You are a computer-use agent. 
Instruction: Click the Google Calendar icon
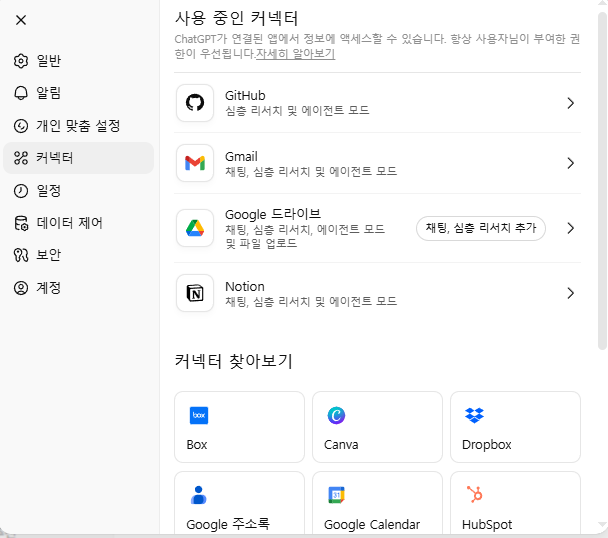coord(336,495)
